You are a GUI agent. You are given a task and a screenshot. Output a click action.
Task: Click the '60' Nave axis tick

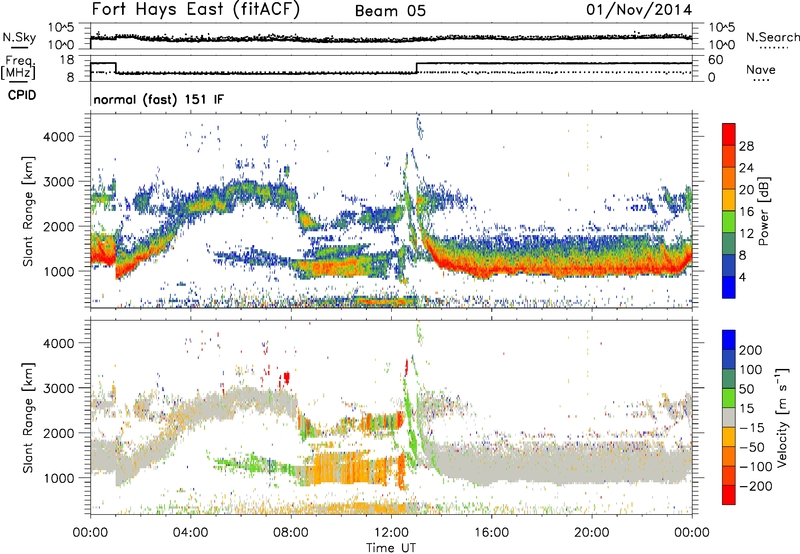(x=715, y=60)
